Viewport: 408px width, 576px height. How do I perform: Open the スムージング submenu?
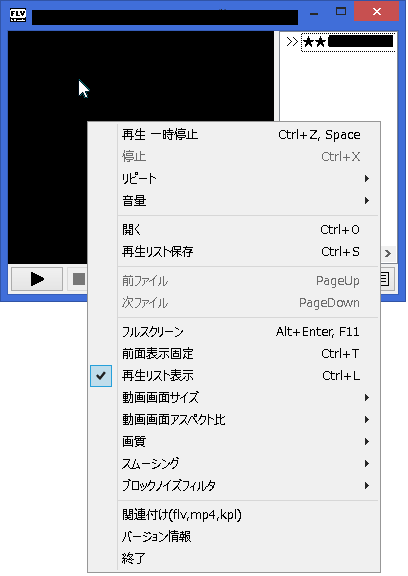coord(235,463)
